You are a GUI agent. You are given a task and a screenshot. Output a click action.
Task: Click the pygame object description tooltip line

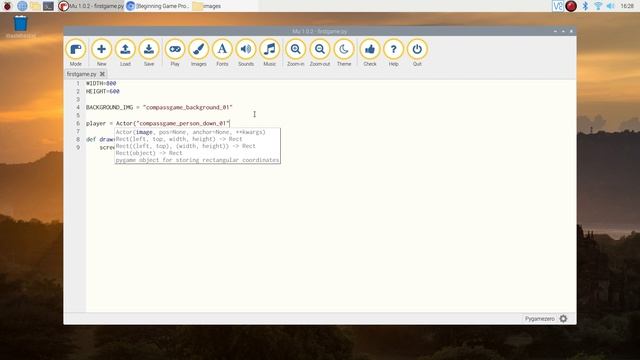[198, 160]
